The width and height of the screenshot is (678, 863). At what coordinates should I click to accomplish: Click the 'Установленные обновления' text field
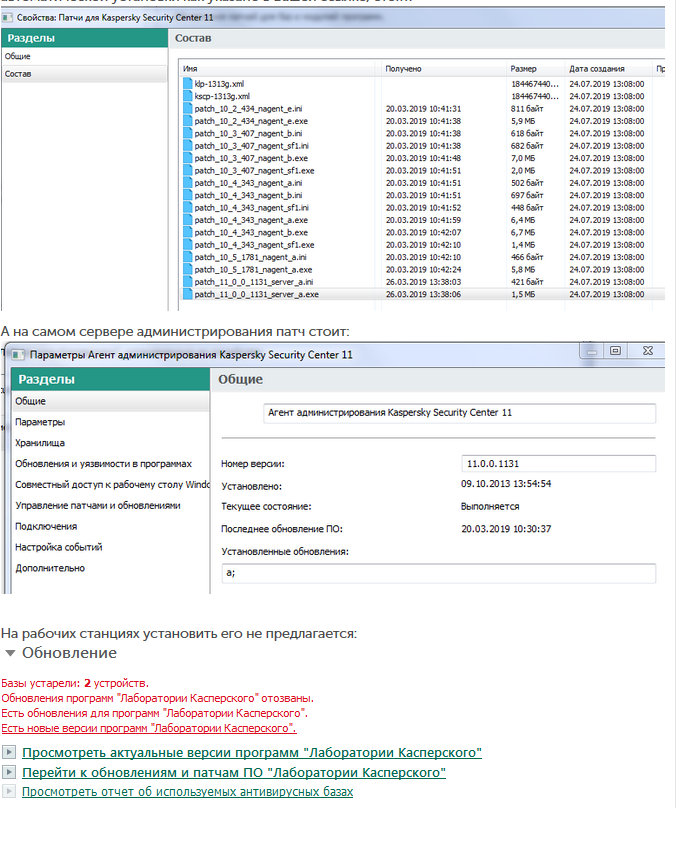tap(438, 573)
